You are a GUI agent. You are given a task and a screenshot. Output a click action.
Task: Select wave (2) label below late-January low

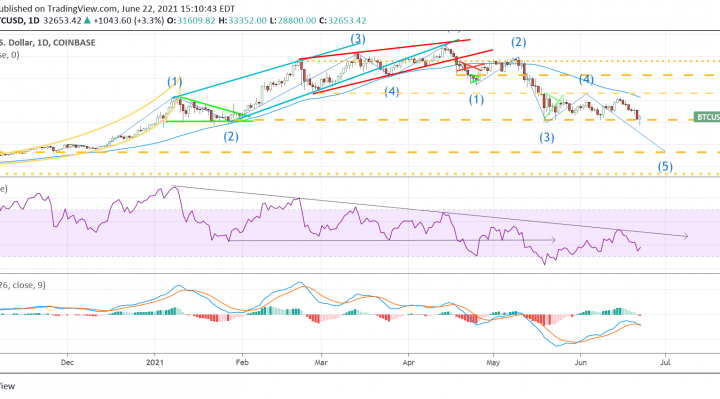pyautogui.click(x=231, y=136)
